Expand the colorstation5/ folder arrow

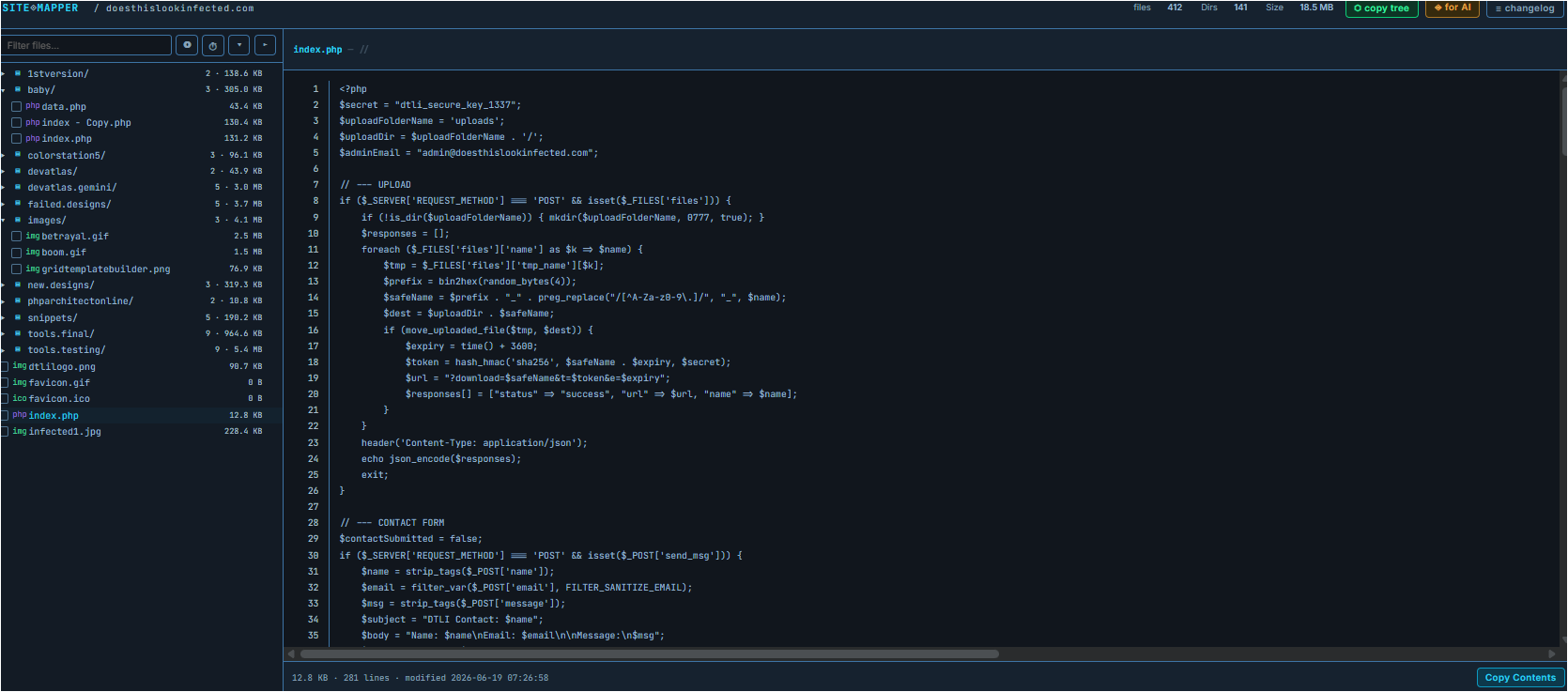click(x=4, y=155)
